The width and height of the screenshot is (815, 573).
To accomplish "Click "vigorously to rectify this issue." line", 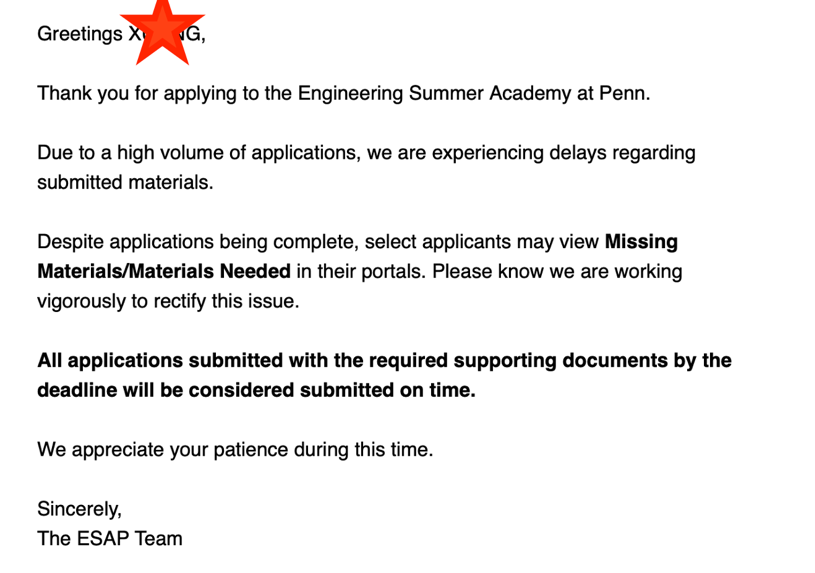I will [168, 301].
